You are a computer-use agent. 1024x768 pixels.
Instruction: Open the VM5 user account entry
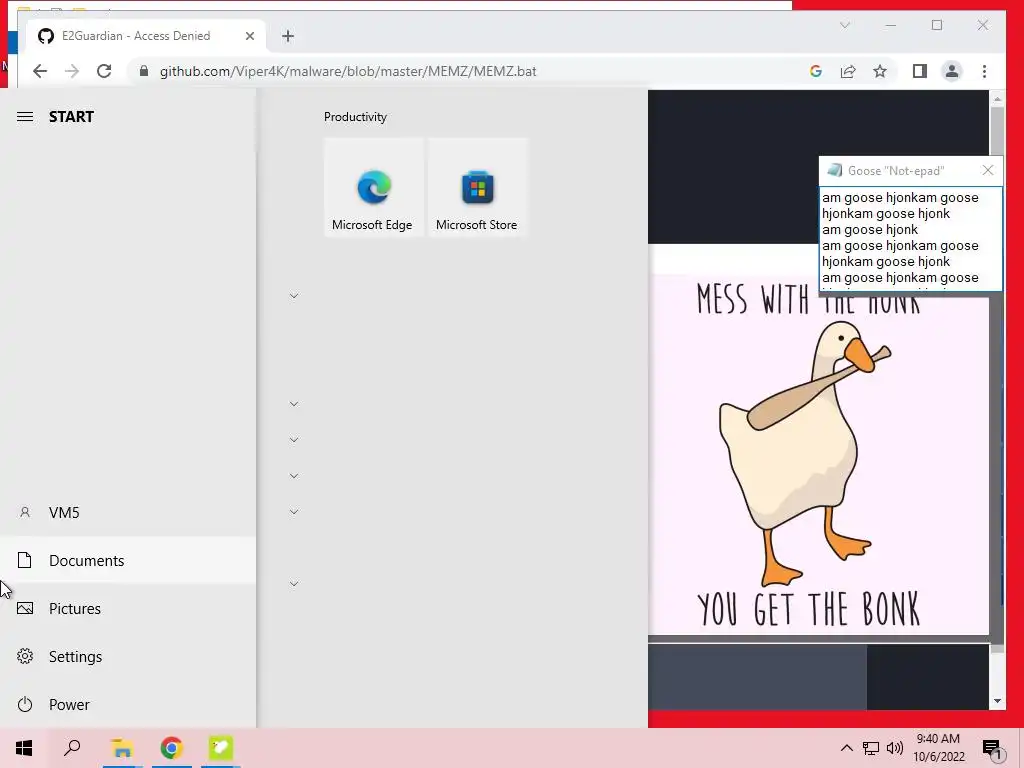coord(128,513)
